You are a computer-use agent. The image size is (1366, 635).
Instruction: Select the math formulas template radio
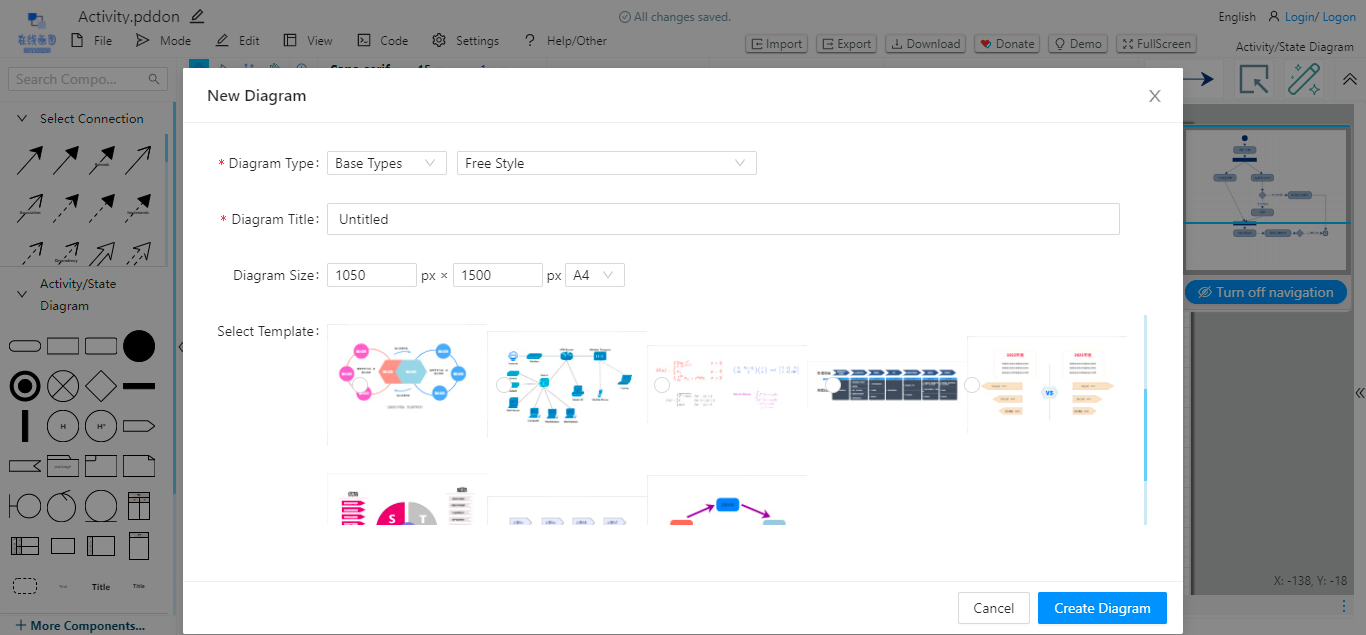coord(661,385)
